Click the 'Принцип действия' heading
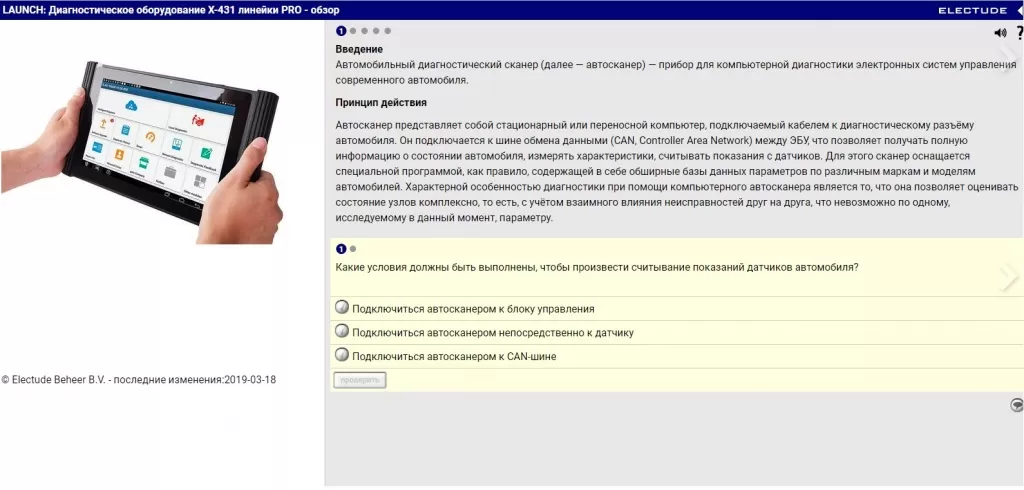The image size is (1024, 490). click(x=381, y=103)
